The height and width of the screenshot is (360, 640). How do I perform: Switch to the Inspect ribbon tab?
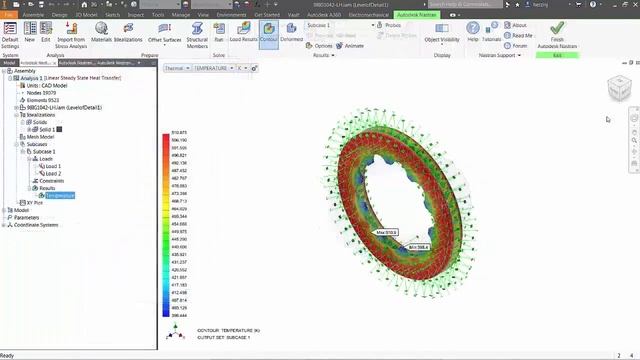pos(136,15)
